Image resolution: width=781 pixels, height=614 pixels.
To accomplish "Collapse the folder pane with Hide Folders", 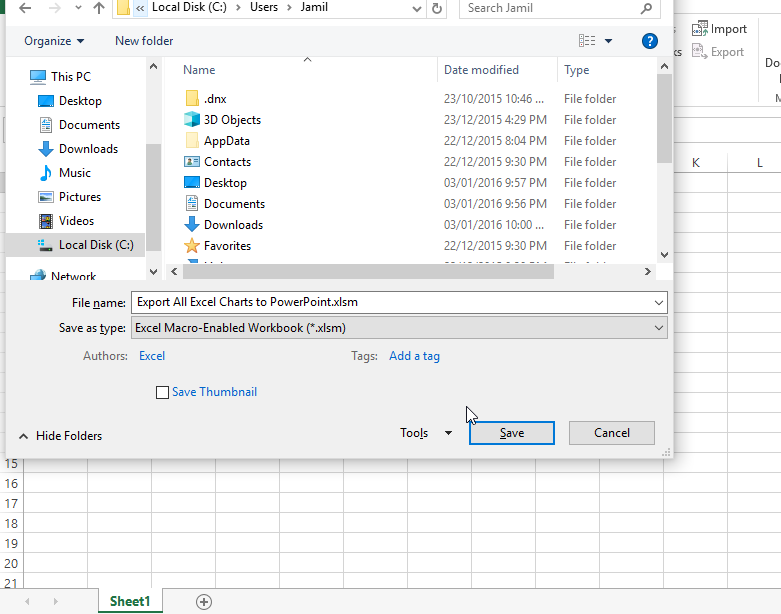I will (x=60, y=436).
